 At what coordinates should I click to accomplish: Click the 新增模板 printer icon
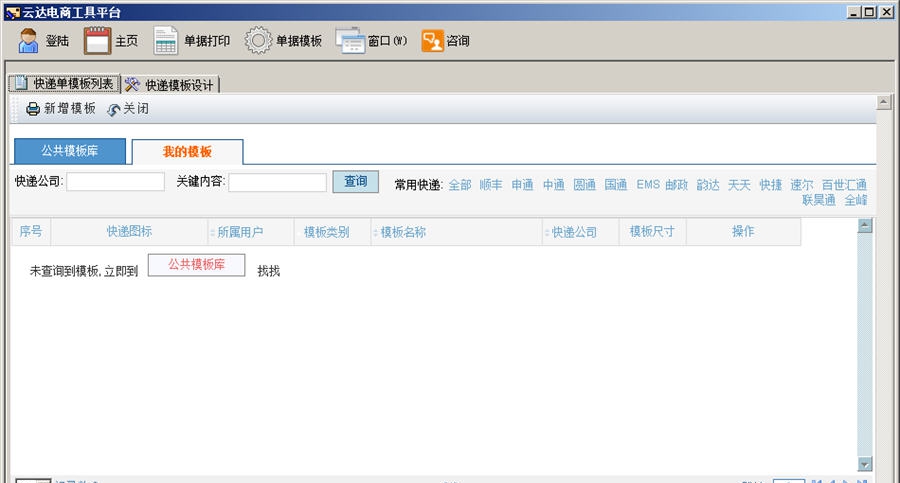[33, 109]
